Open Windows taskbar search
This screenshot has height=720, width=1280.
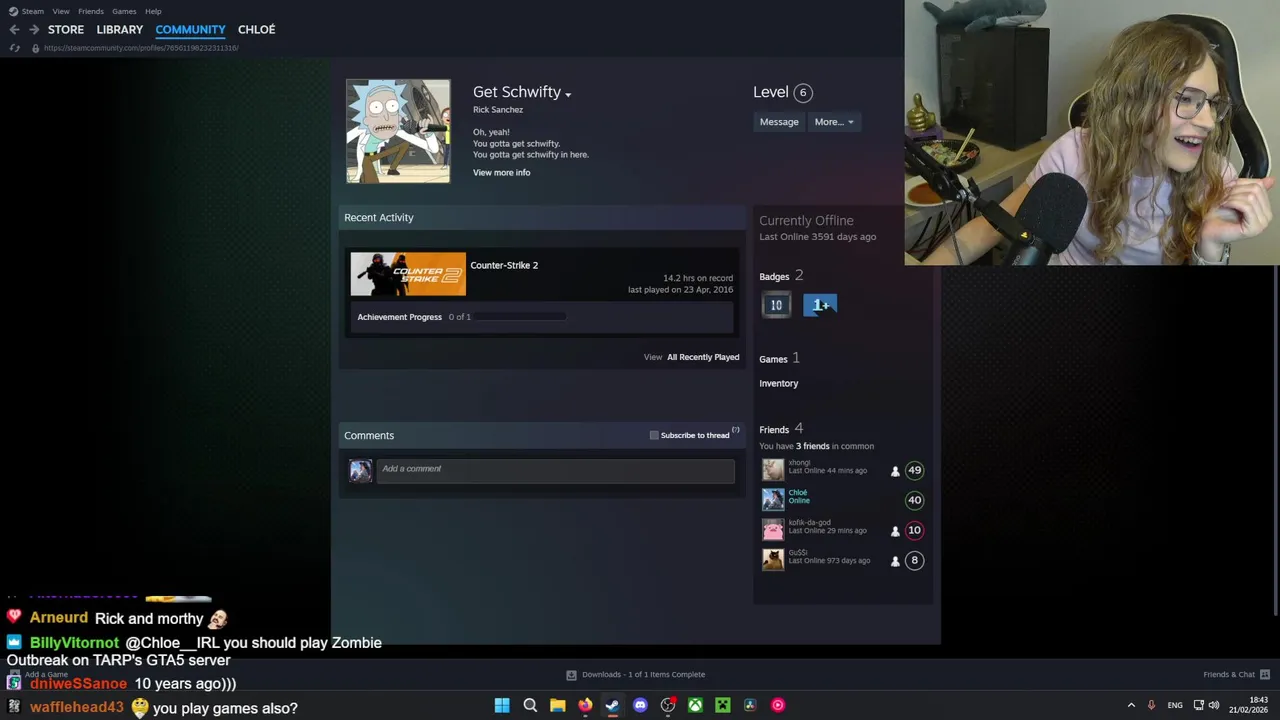pyautogui.click(x=530, y=705)
